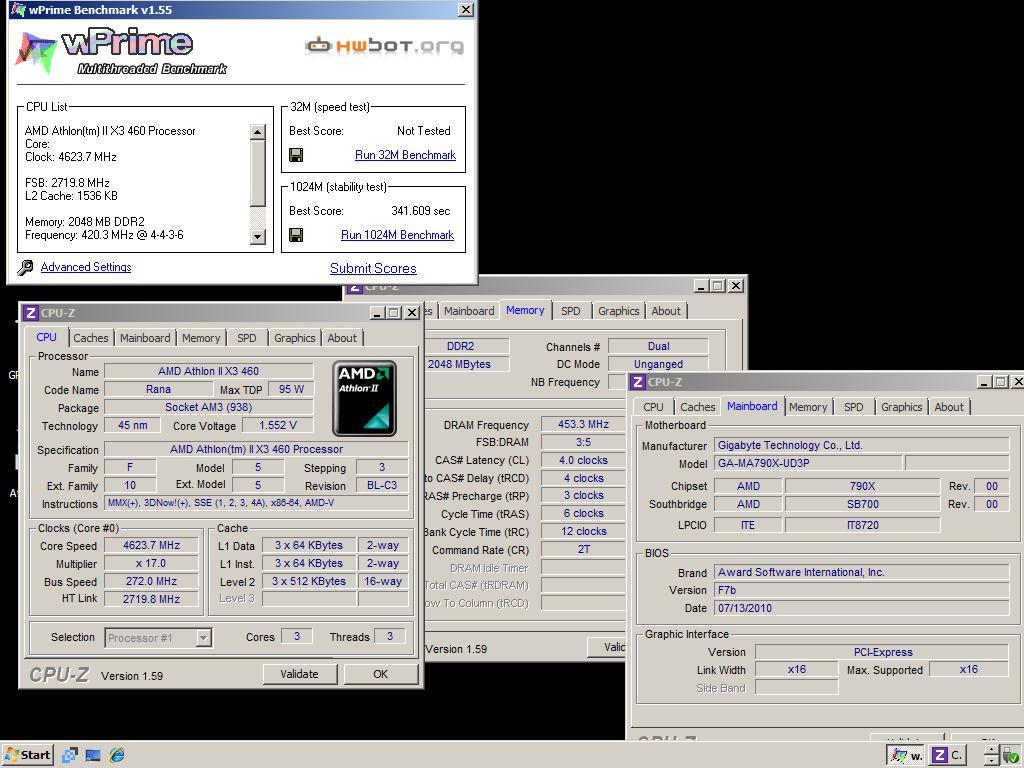Click the BIOS date 07/13/2010
The width and height of the screenshot is (1024, 768).
click(861, 608)
